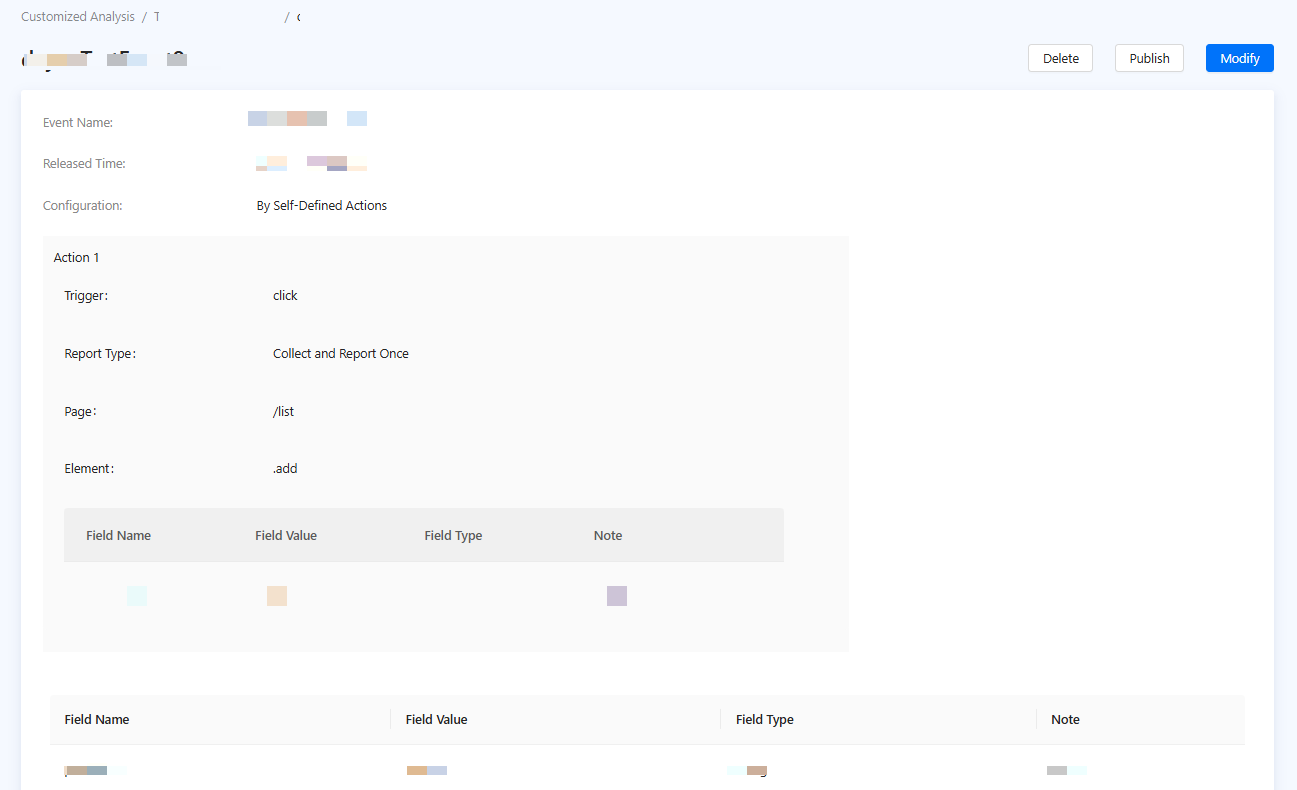Image resolution: width=1297 pixels, height=790 pixels.
Task: Click Note header inside Action 1 table
Action: [x=607, y=535]
